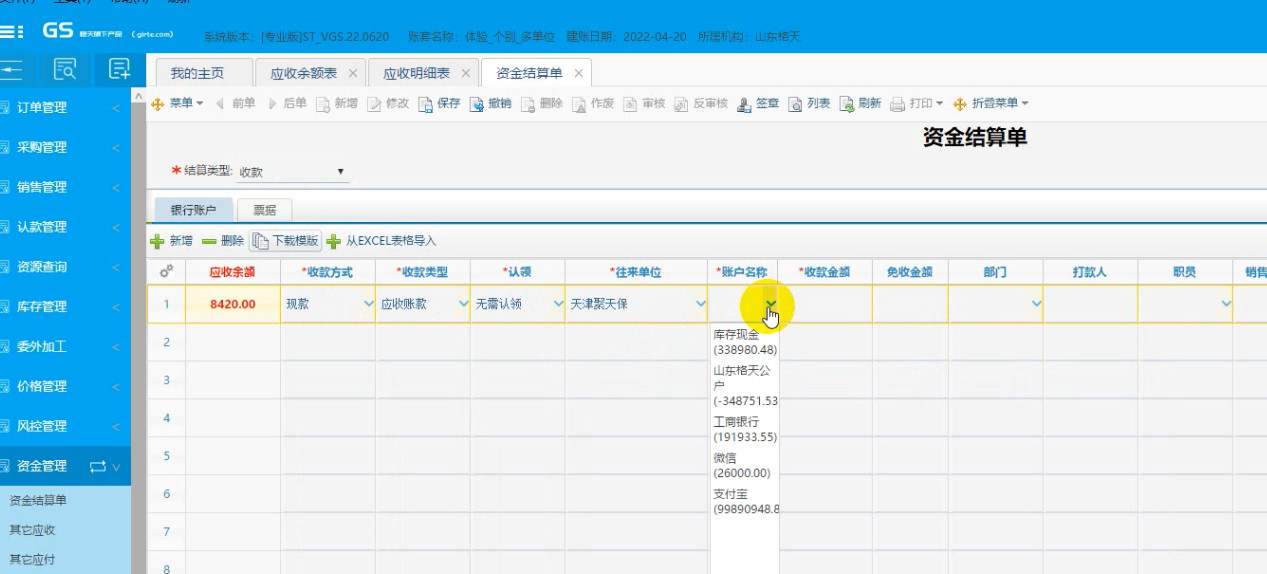1267x574 pixels.
Task: Expand 认款管理 in the sidebar
Action: pyautogui.click(x=65, y=227)
